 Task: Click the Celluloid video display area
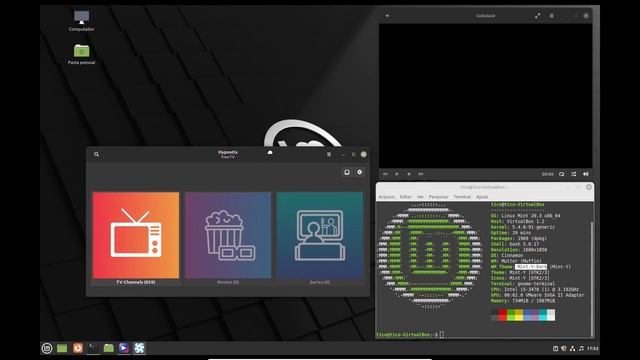click(x=485, y=96)
